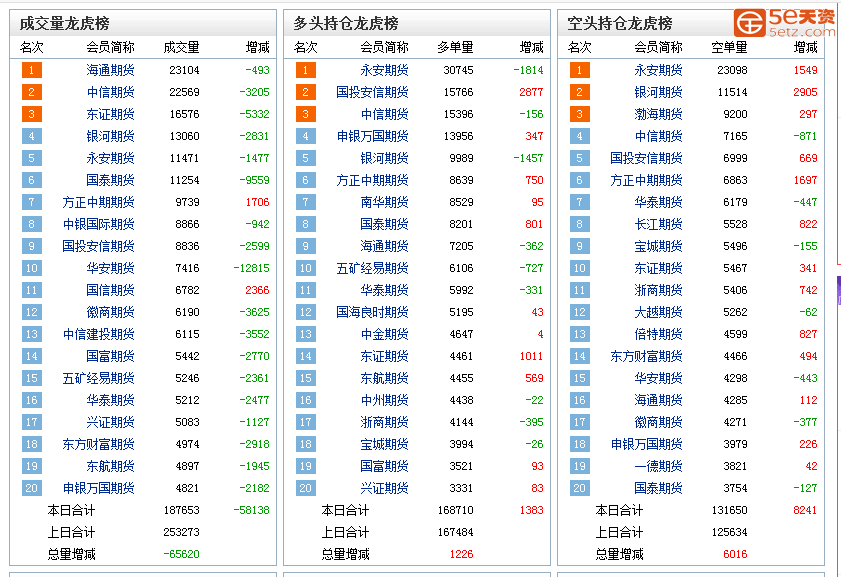The image size is (841, 577).
Task: Open 兴证期货 link in 成交量龙虎榜
Action: coord(110,422)
